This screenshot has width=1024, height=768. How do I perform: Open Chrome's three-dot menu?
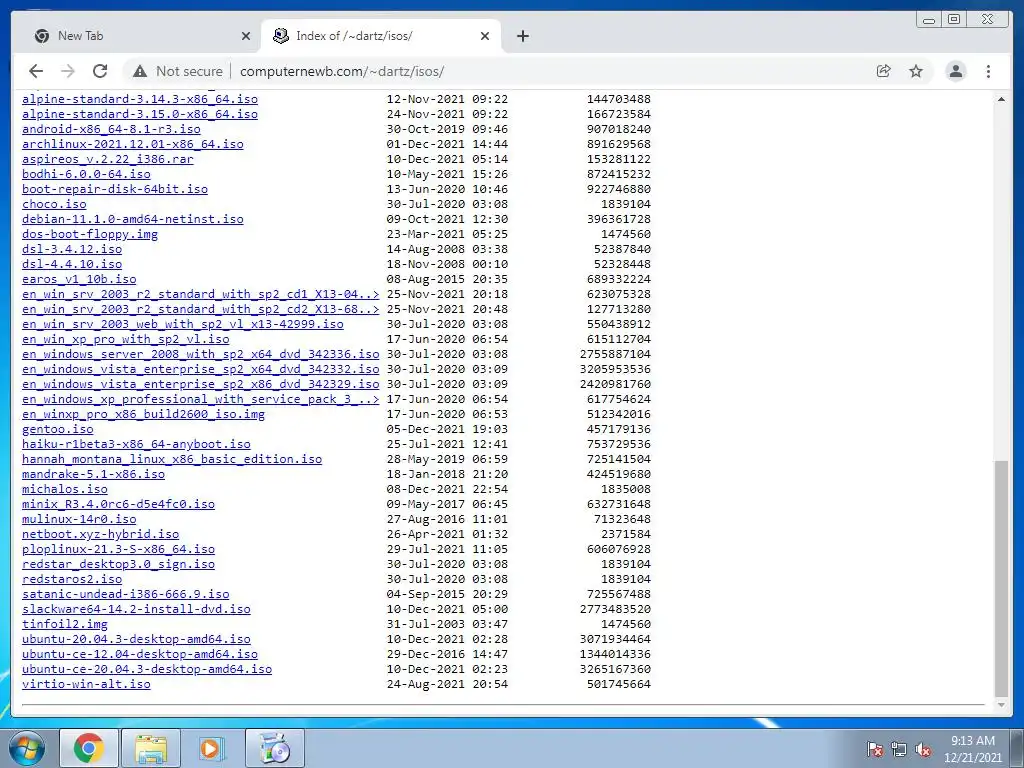point(988,71)
